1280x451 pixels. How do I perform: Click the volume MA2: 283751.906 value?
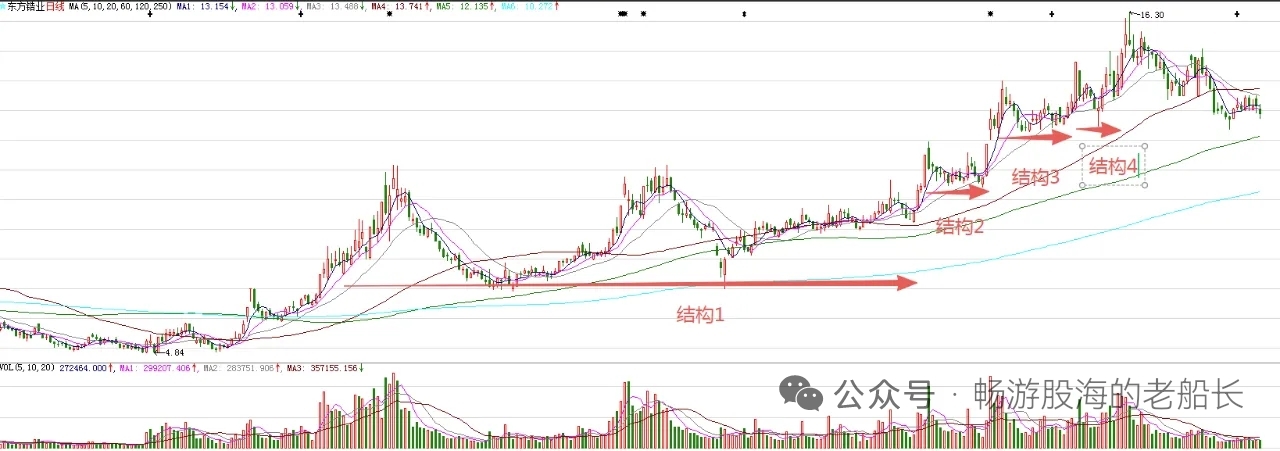pyautogui.click(x=240, y=368)
